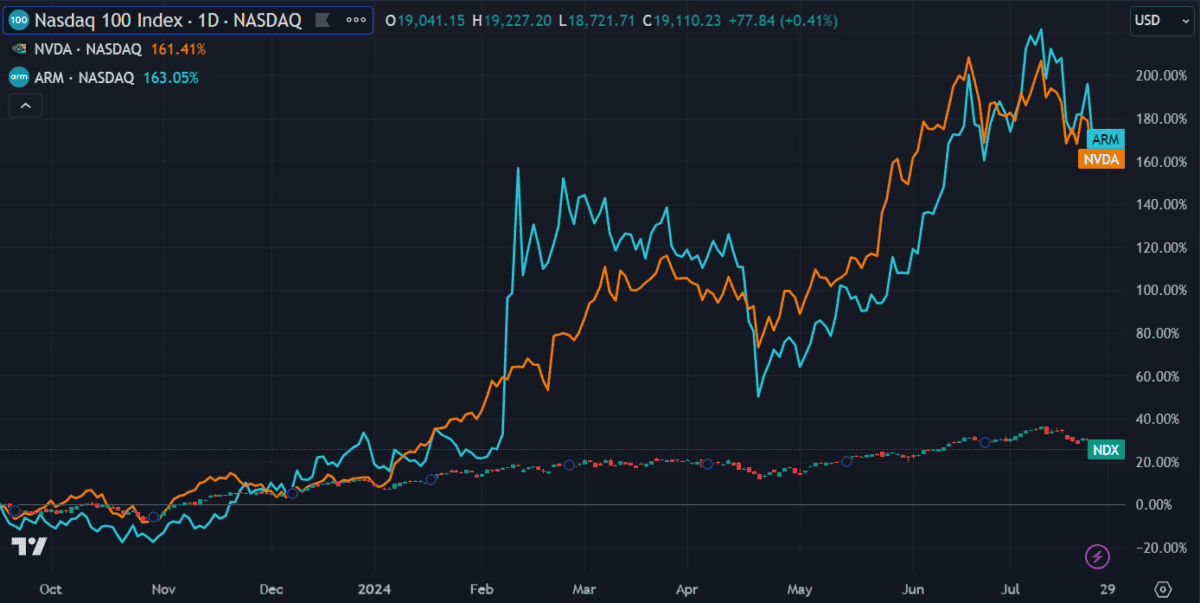Click the NVDA logo icon in legend

click(x=19, y=49)
